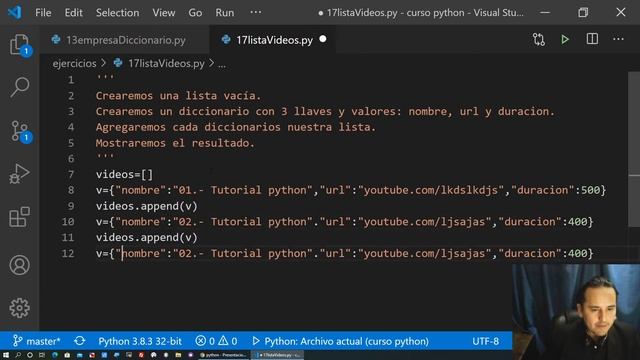
Task: Click Python: Archivo actual debug configuration
Action: click(x=340, y=341)
